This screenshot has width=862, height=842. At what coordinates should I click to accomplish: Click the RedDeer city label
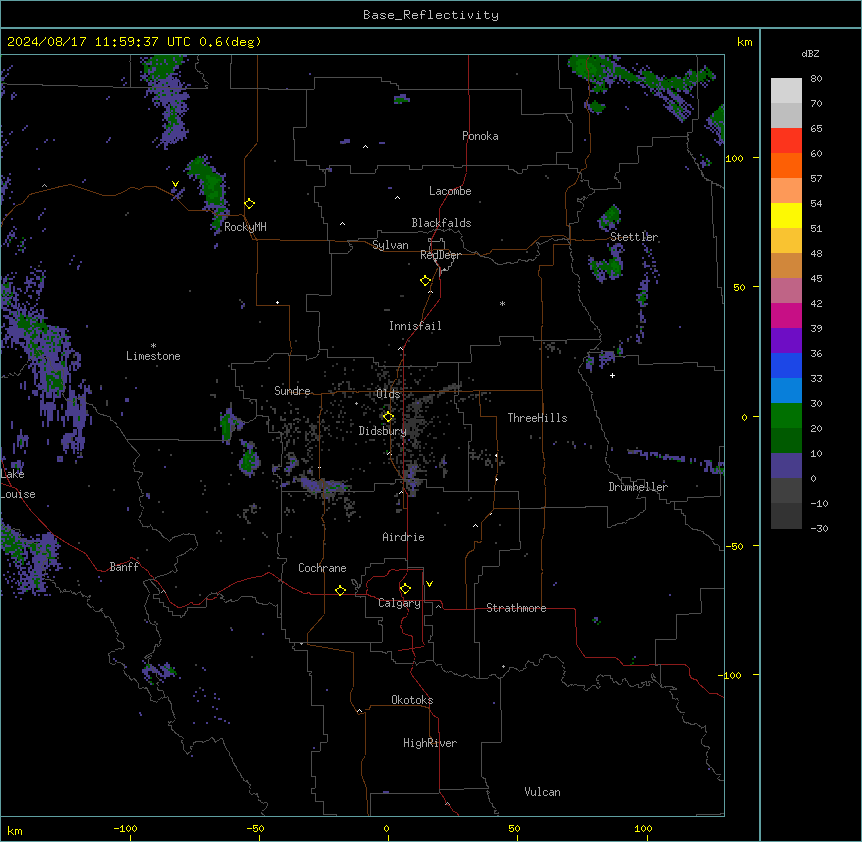[x=440, y=255]
